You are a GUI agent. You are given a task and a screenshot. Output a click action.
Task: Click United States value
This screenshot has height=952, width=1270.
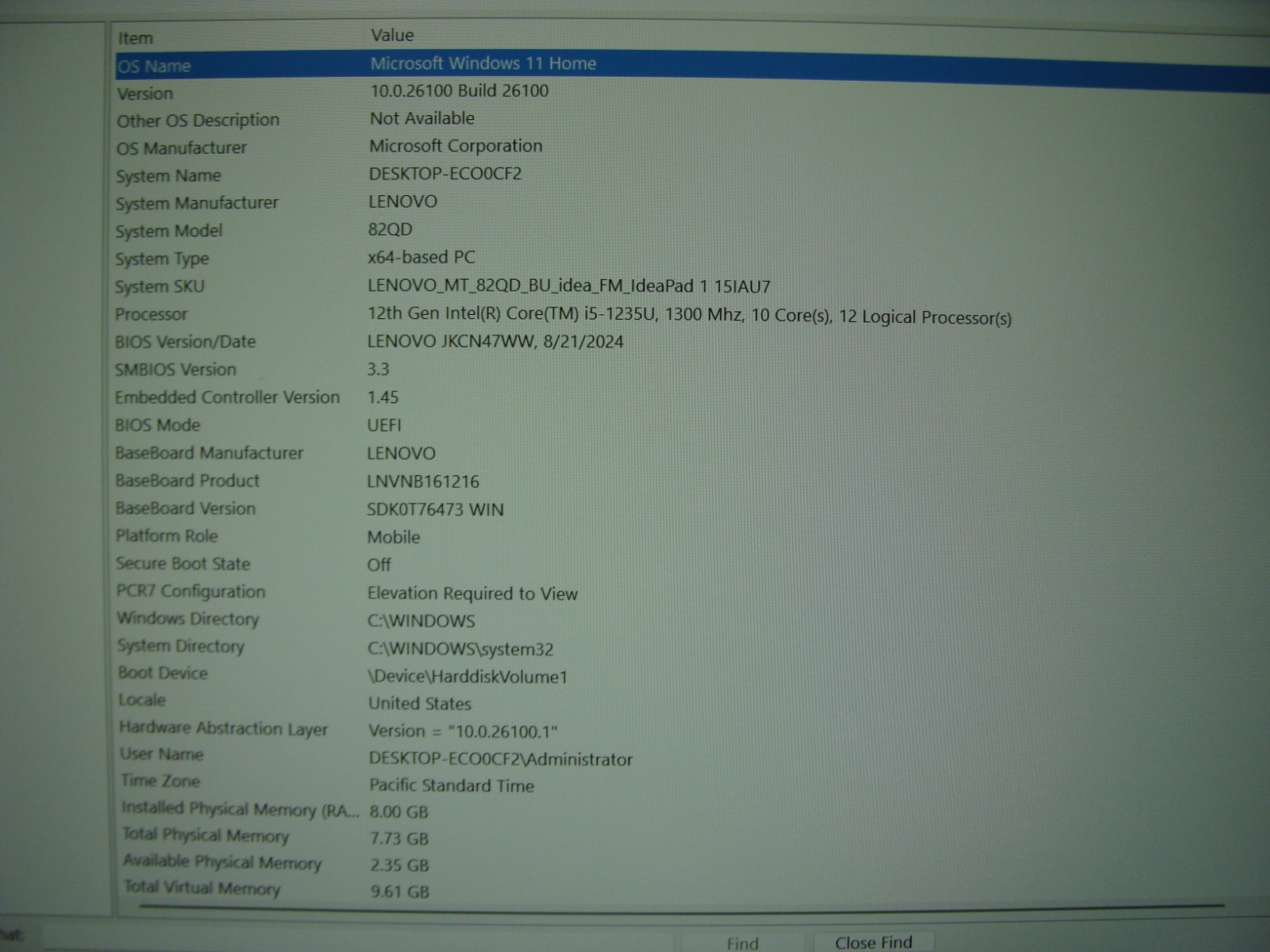coord(420,704)
